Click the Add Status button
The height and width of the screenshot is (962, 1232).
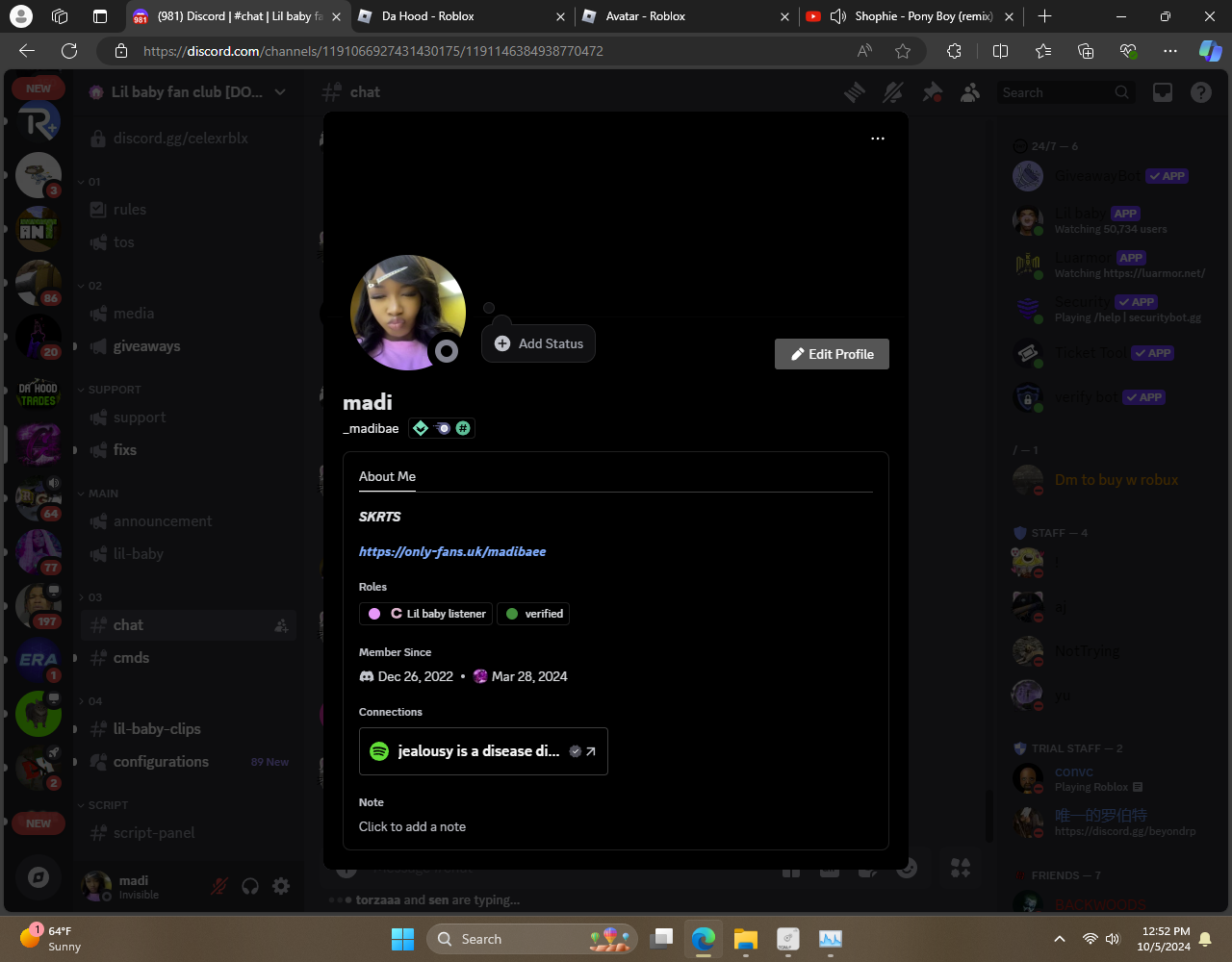[538, 343]
